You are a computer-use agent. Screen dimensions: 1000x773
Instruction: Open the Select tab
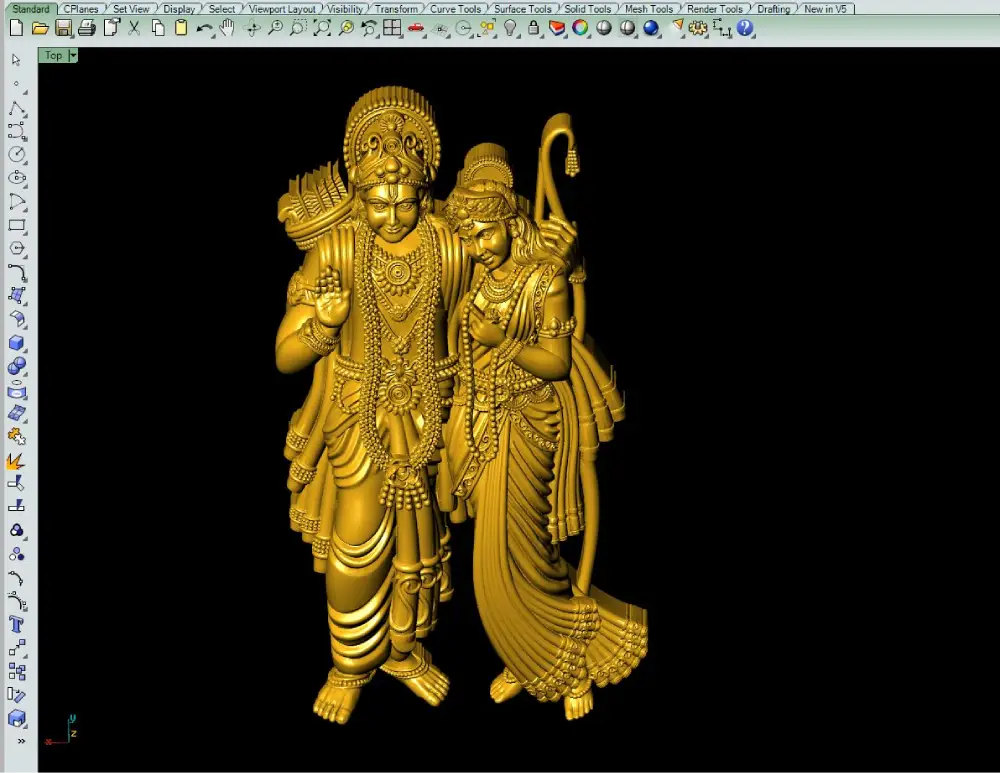tap(221, 9)
